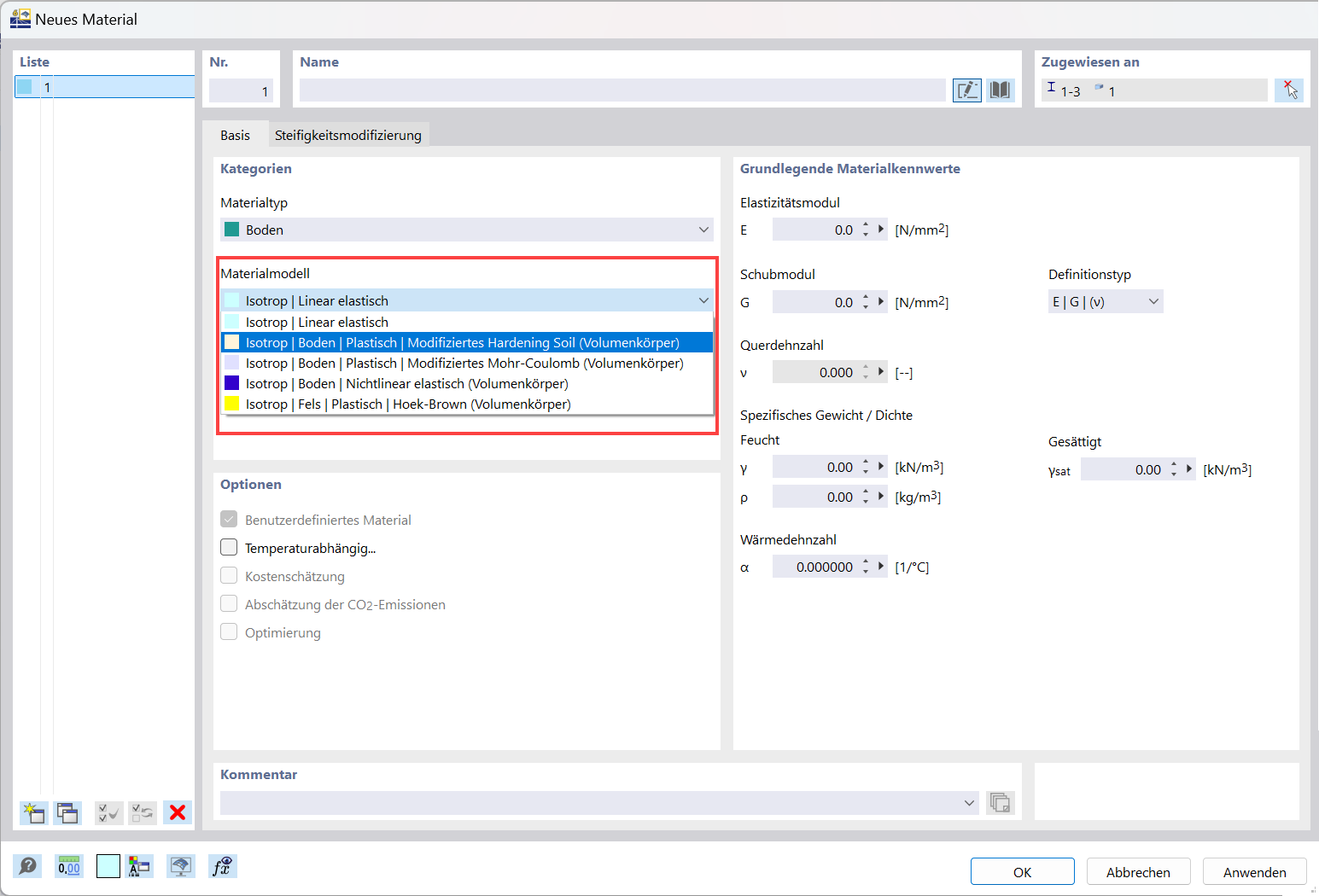
Task: Click the Elastizitätsmodul E value field
Action: click(x=814, y=230)
